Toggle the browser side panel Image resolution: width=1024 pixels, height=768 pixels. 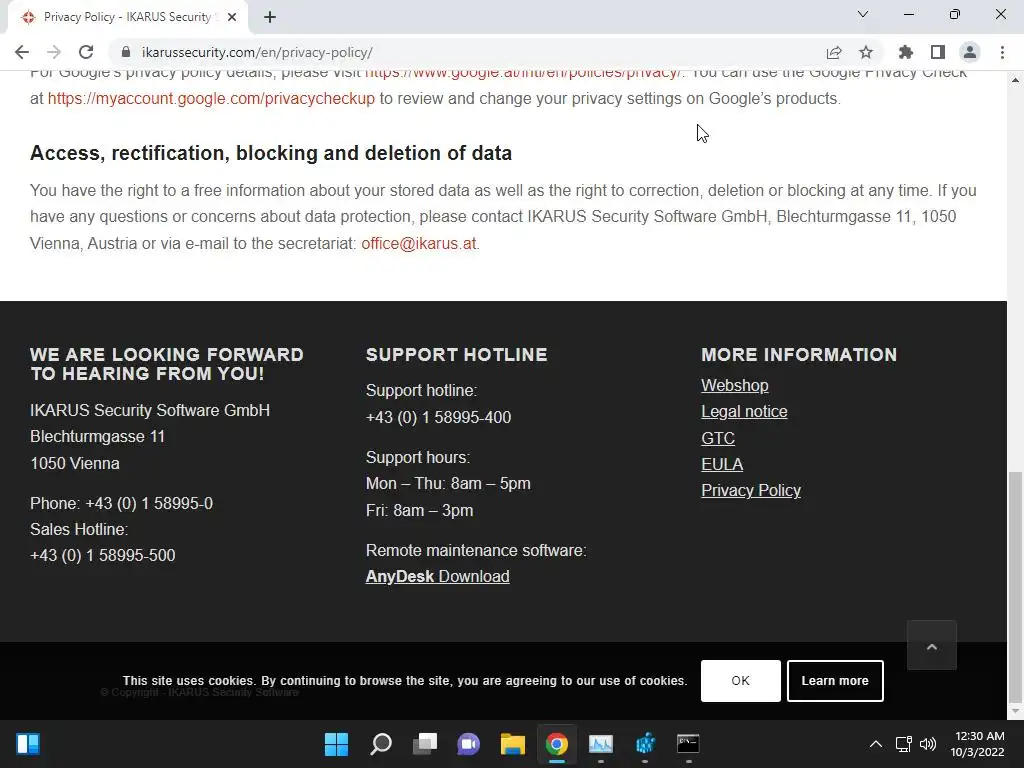tap(938, 52)
